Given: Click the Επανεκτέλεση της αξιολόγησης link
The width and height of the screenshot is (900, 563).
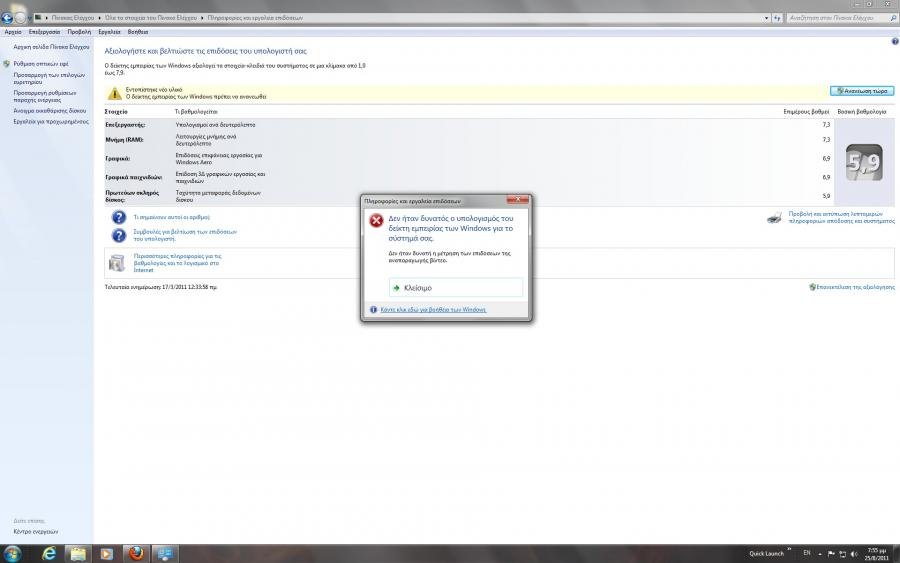Looking at the screenshot, I should point(854,286).
